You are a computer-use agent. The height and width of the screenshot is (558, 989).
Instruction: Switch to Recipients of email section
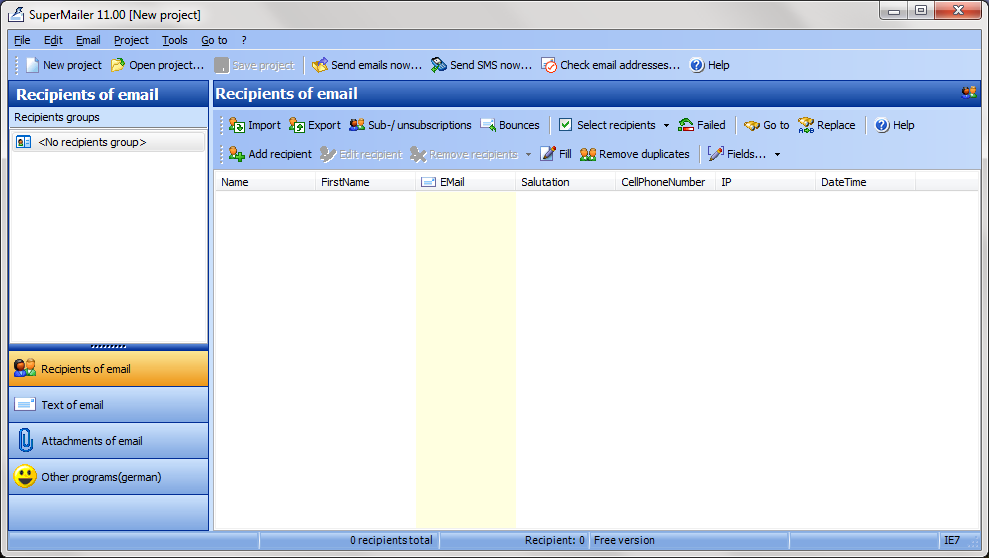[108, 369]
